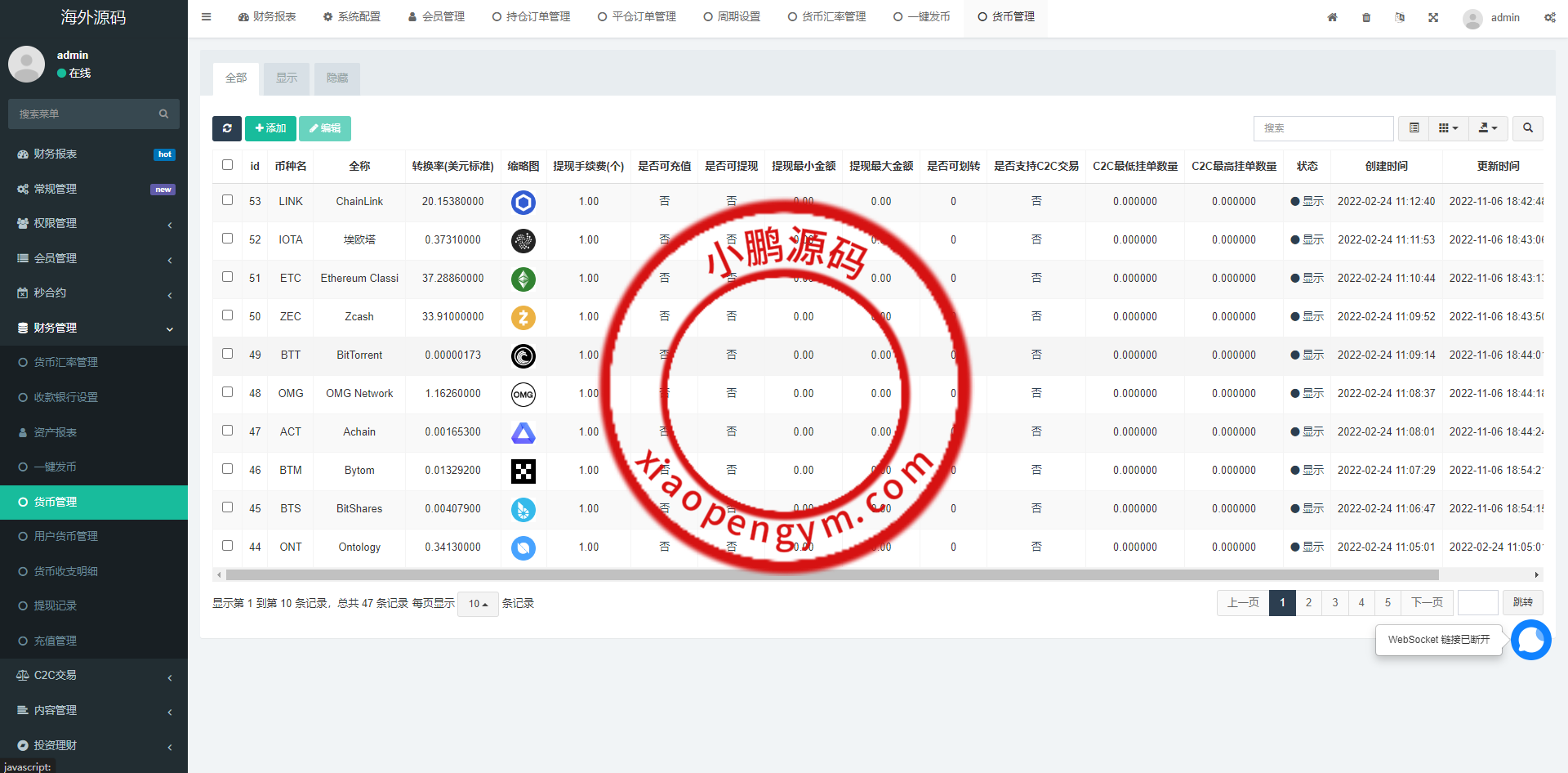
Task: Click the home icon in top bar
Action: [x=1332, y=17]
